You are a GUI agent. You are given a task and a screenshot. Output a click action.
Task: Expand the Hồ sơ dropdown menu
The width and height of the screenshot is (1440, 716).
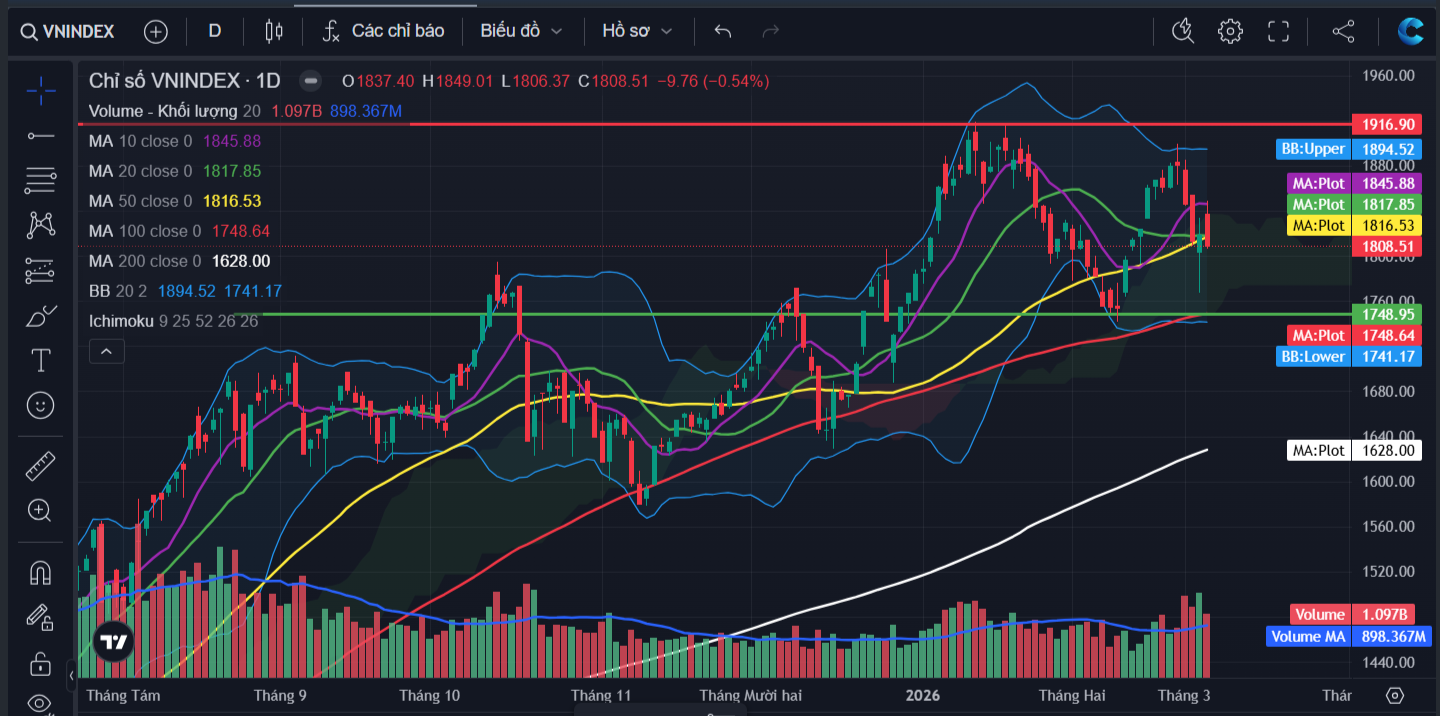click(637, 31)
